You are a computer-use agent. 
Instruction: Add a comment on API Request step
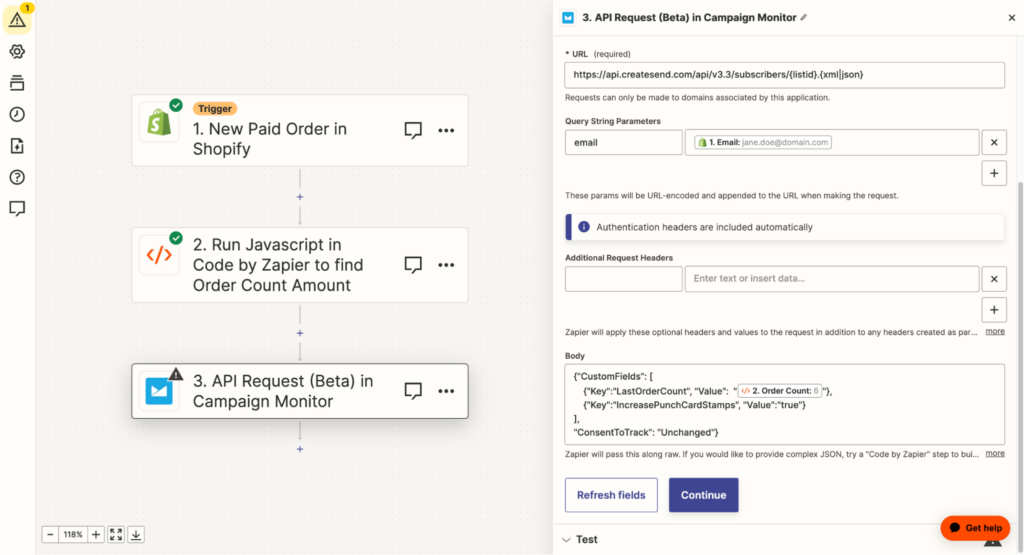point(413,391)
